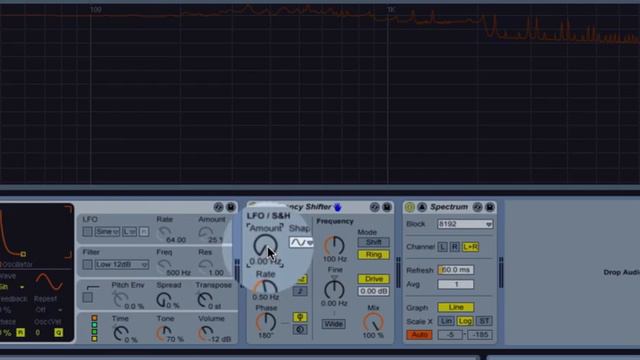Click the small R retrigger button in LFO row

(x=144, y=232)
